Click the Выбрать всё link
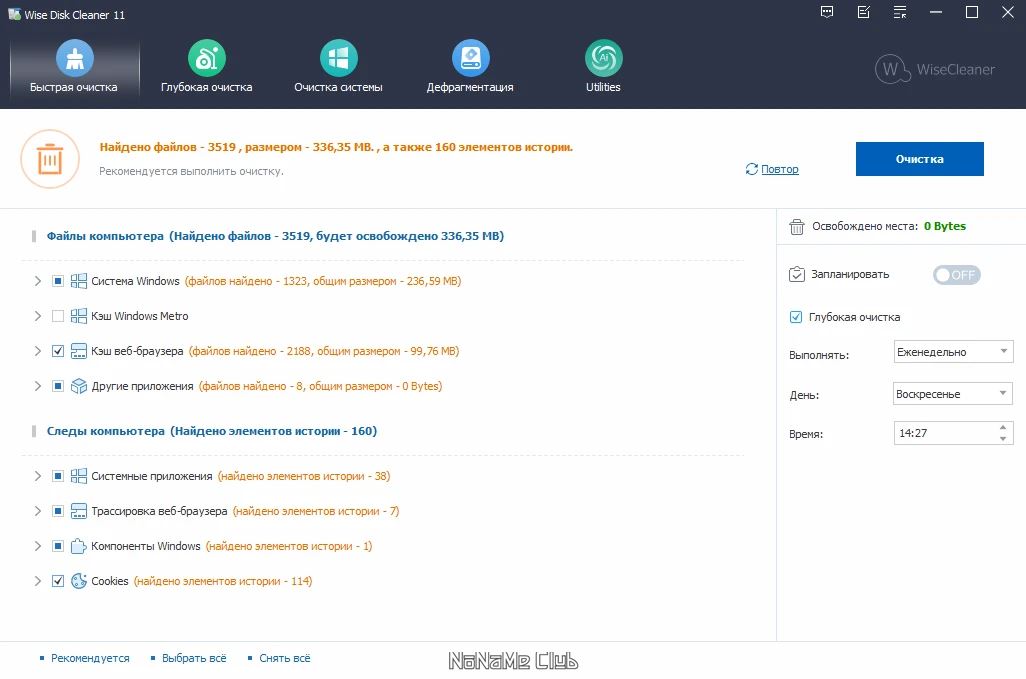This screenshot has height=679, width=1026. pyautogui.click(x=194, y=658)
